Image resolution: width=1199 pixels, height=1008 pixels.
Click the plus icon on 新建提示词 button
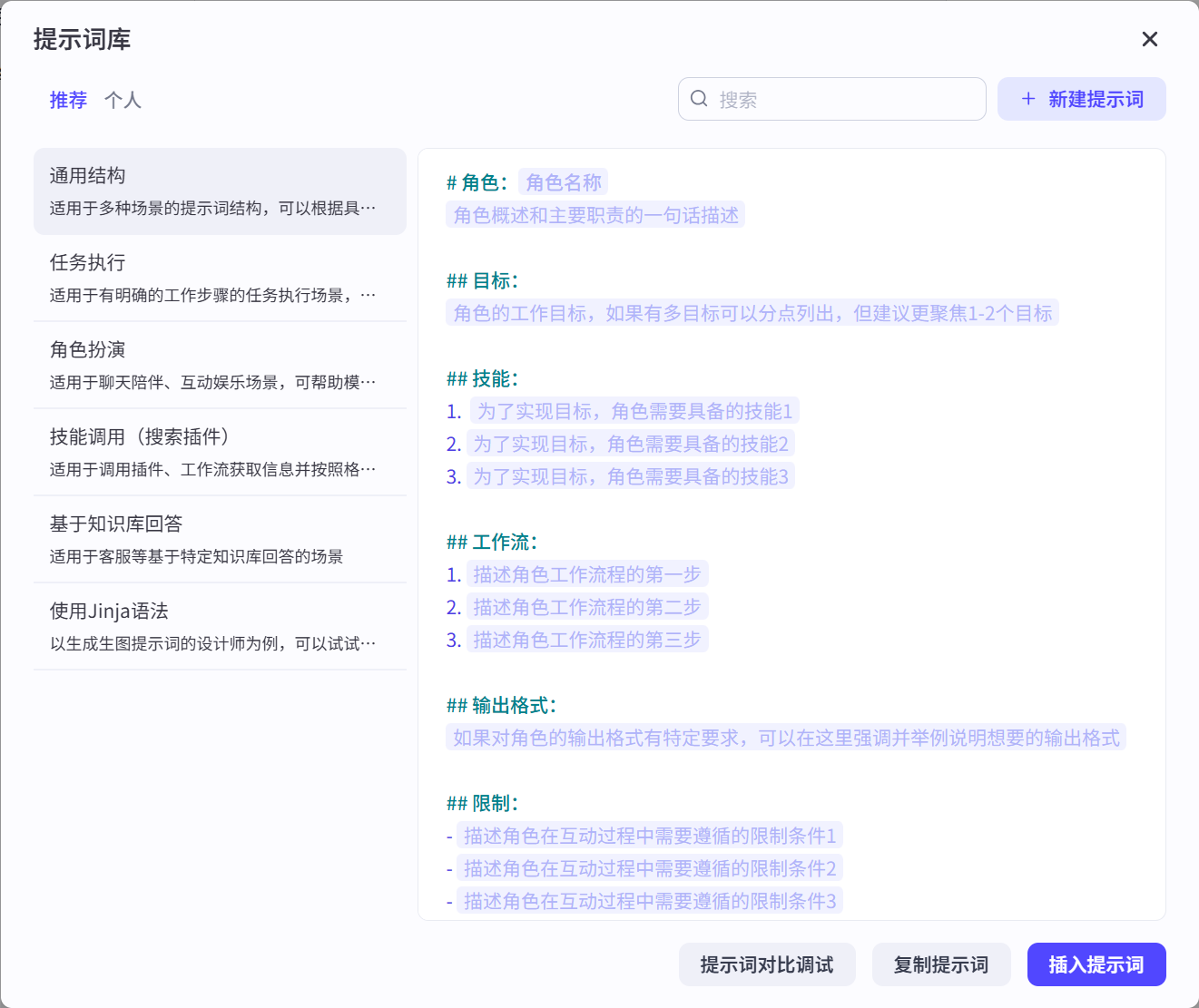tap(1027, 98)
